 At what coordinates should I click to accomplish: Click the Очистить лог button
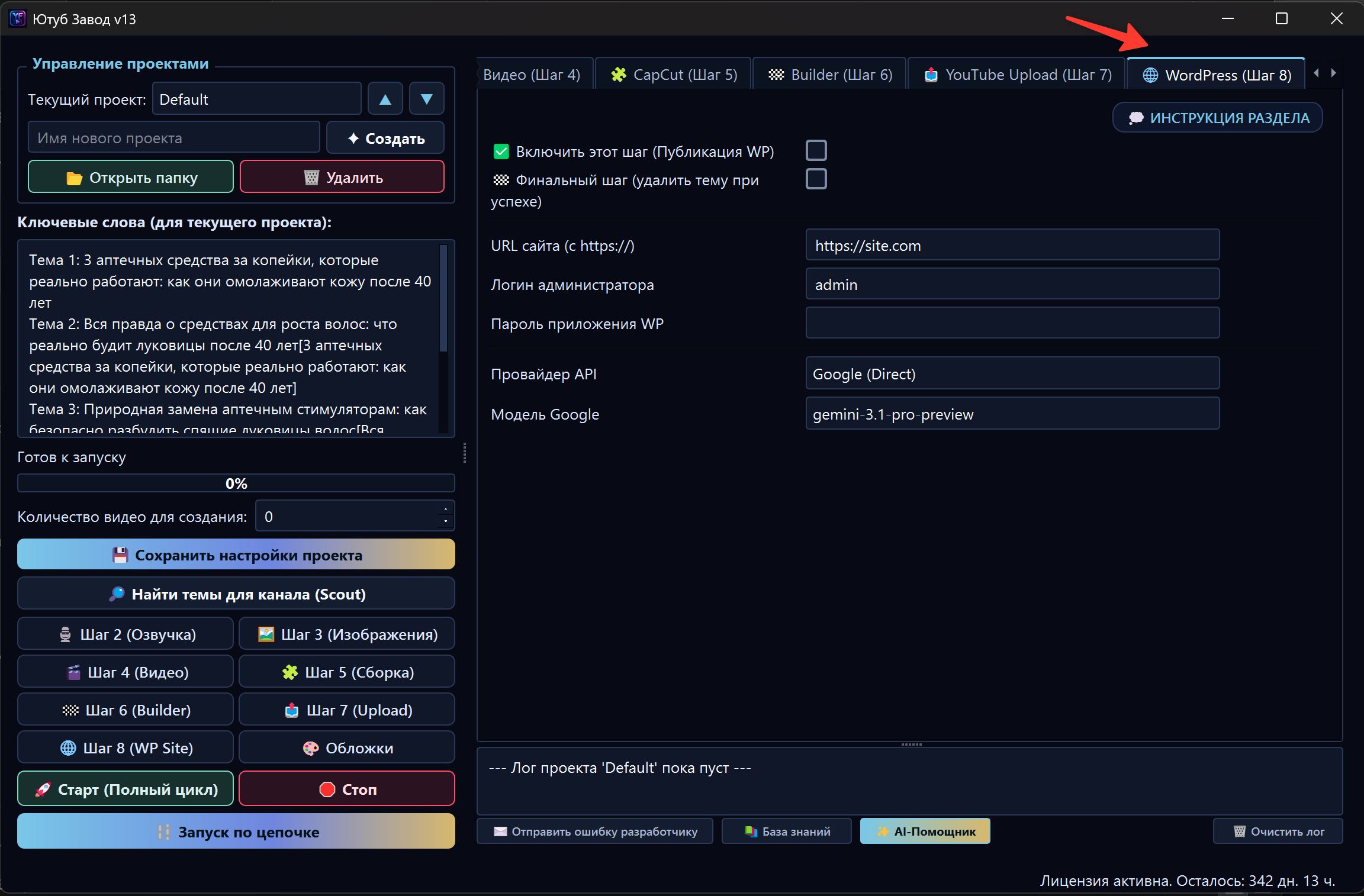pos(1278,831)
